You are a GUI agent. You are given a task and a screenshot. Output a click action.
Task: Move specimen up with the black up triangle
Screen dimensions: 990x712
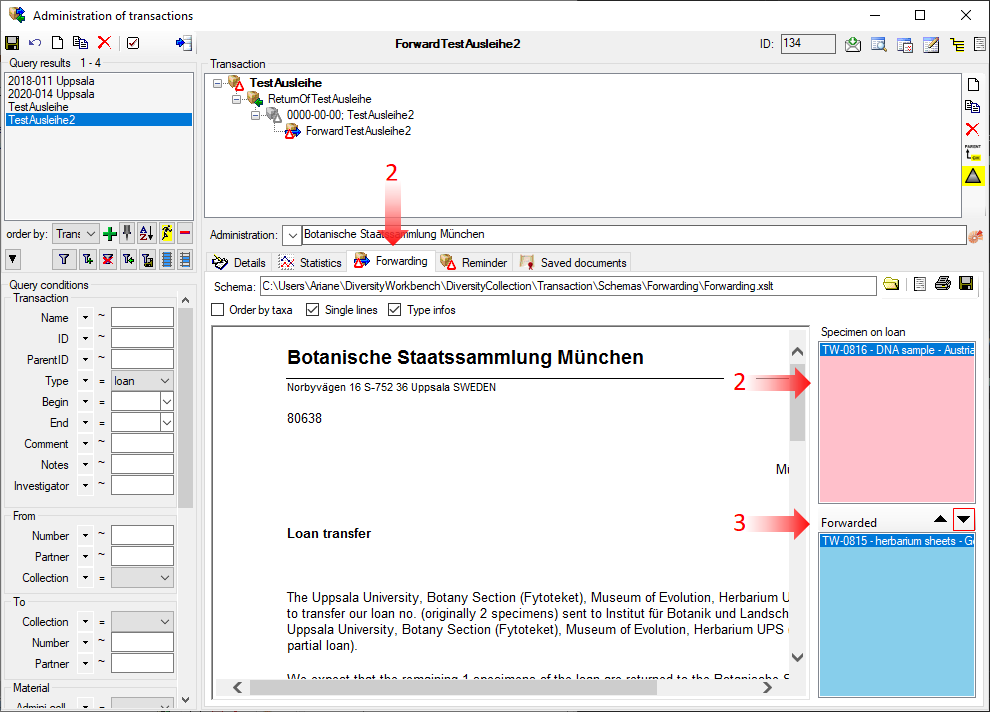point(940,519)
